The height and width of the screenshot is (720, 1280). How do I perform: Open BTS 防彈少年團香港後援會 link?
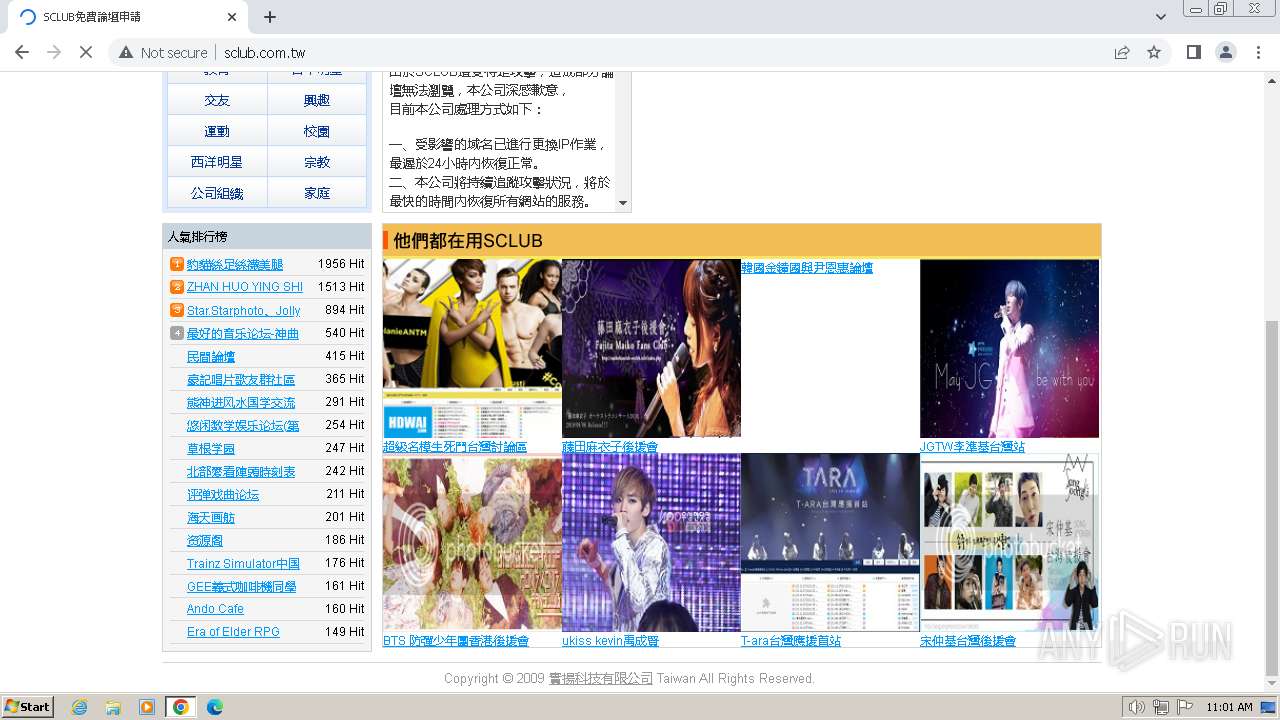[x=456, y=640]
